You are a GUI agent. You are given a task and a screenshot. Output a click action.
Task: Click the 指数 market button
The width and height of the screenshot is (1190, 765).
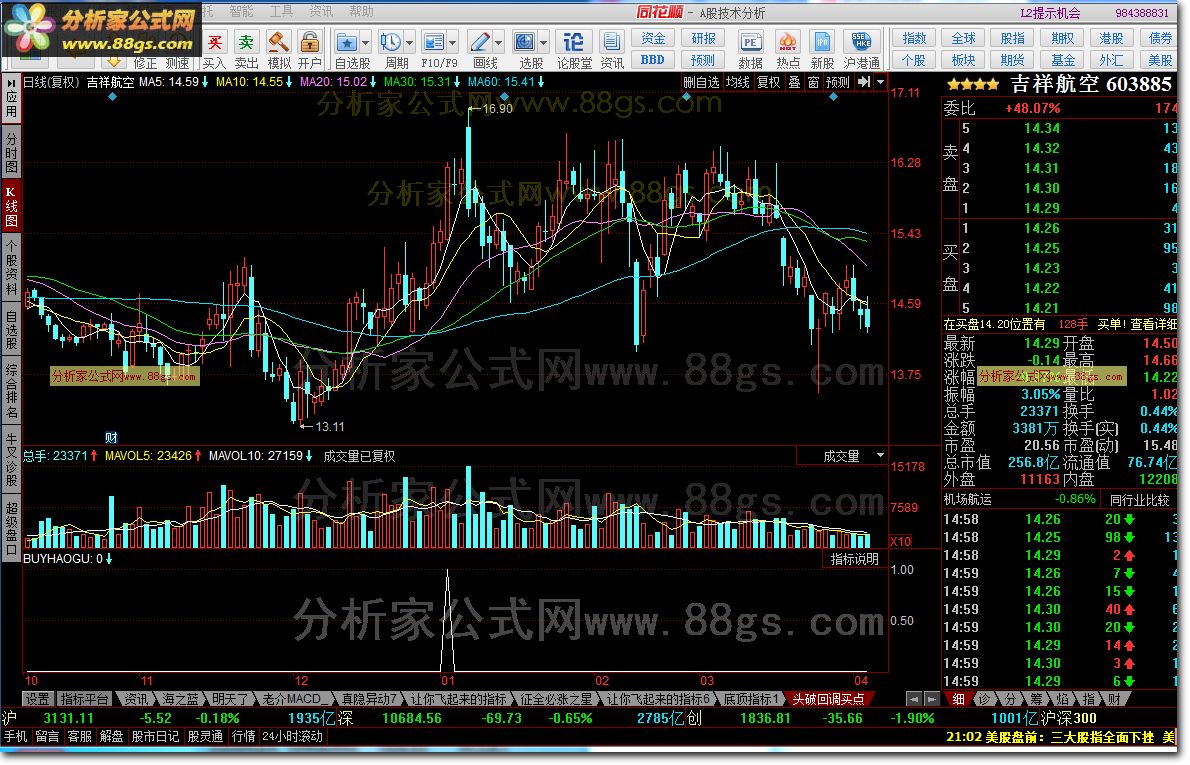[x=914, y=38]
